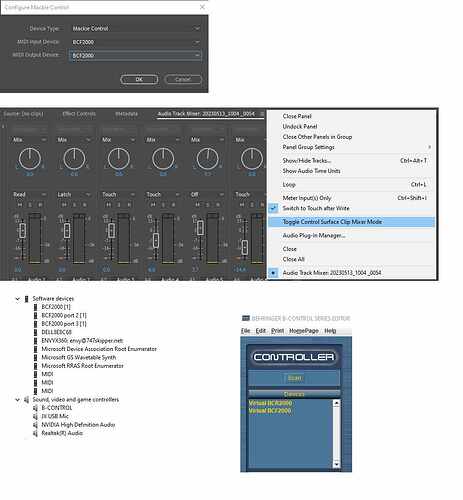Solo the Read automation track
The height and width of the screenshot is (500, 463).
point(30,205)
